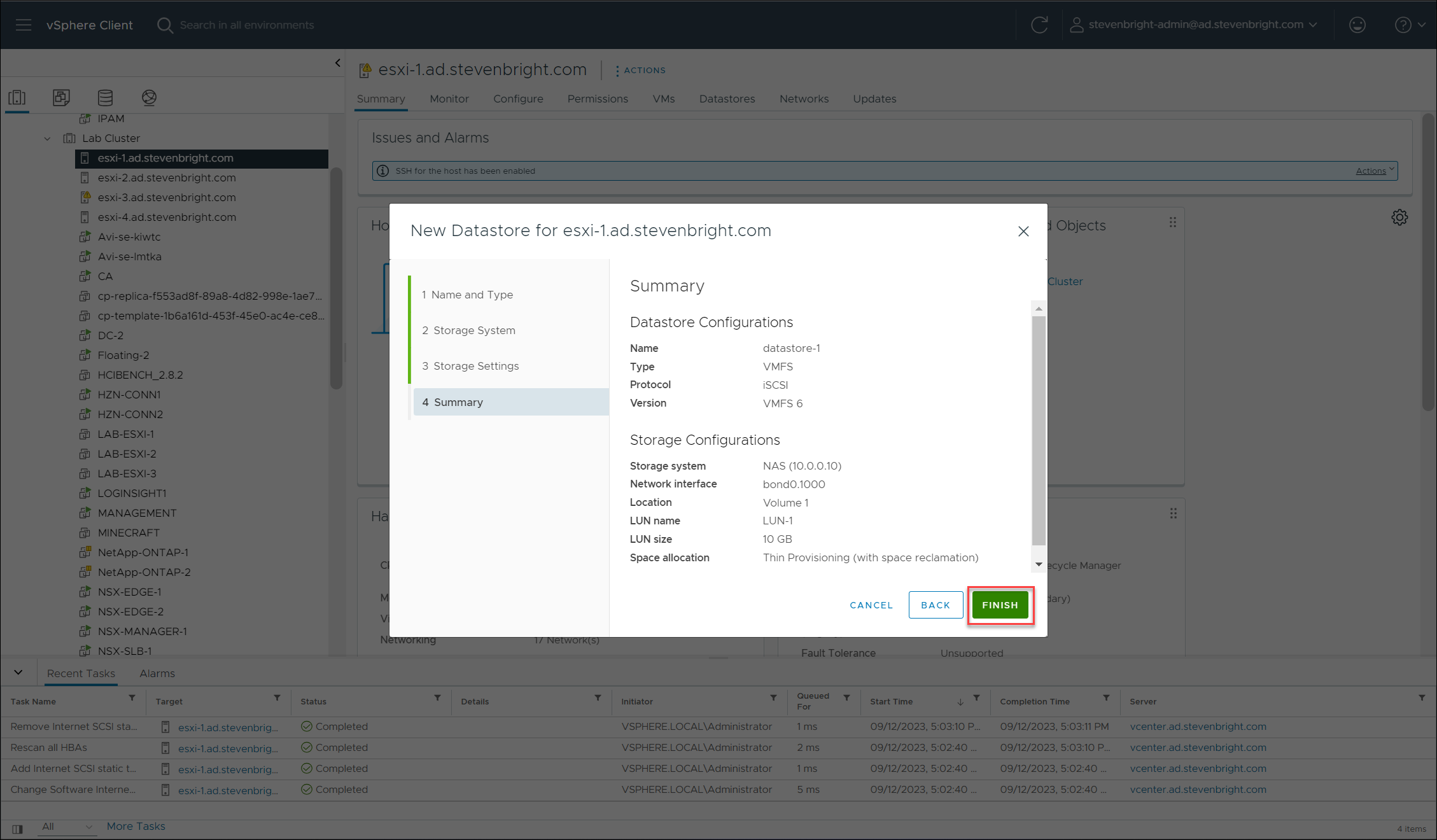The height and width of the screenshot is (840, 1437).
Task: Click the Task Name column filter icon
Action: point(132,698)
